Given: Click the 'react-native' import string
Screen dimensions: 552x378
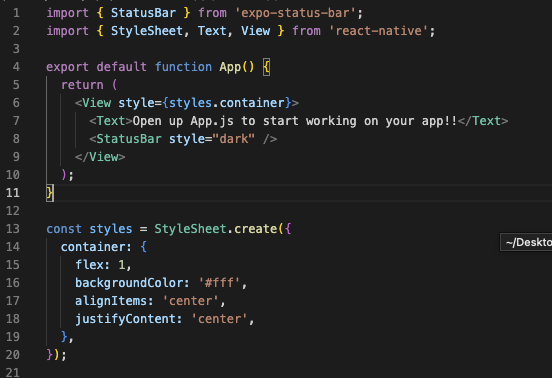Looking at the screenshot, I should pyautogui.click(x=378, y=31).
